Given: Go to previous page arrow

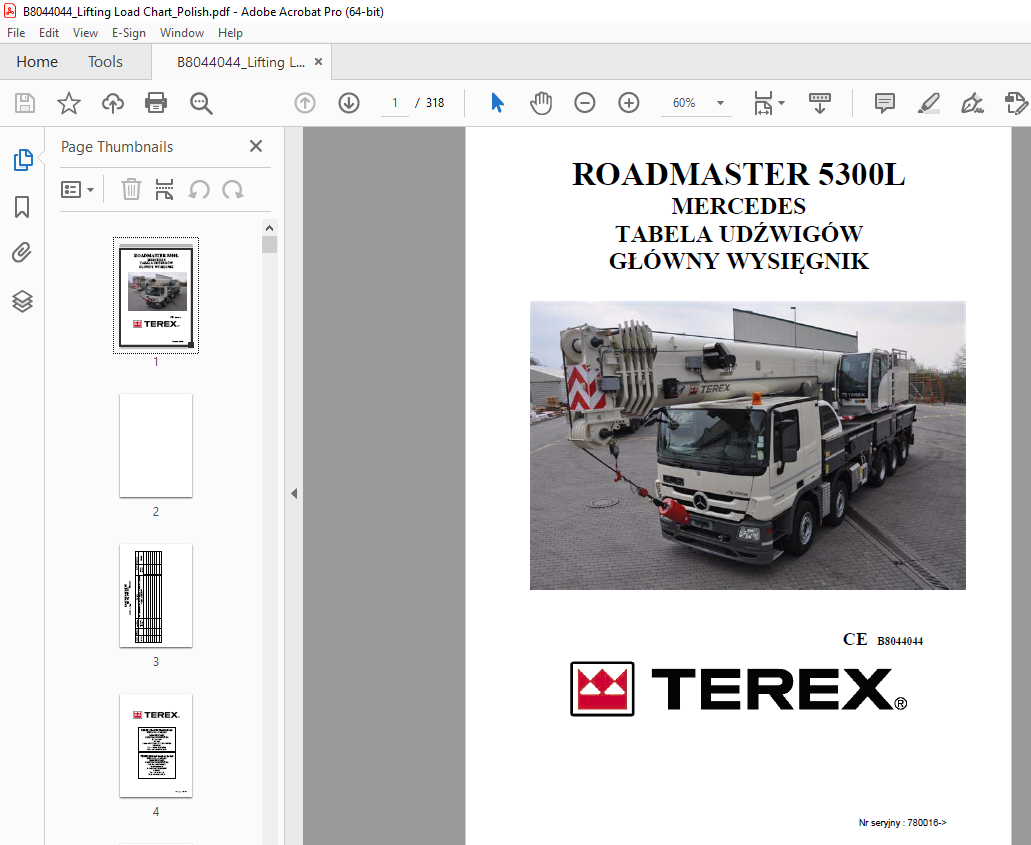Looking at the screenshot, I should (x=304, y=103).
